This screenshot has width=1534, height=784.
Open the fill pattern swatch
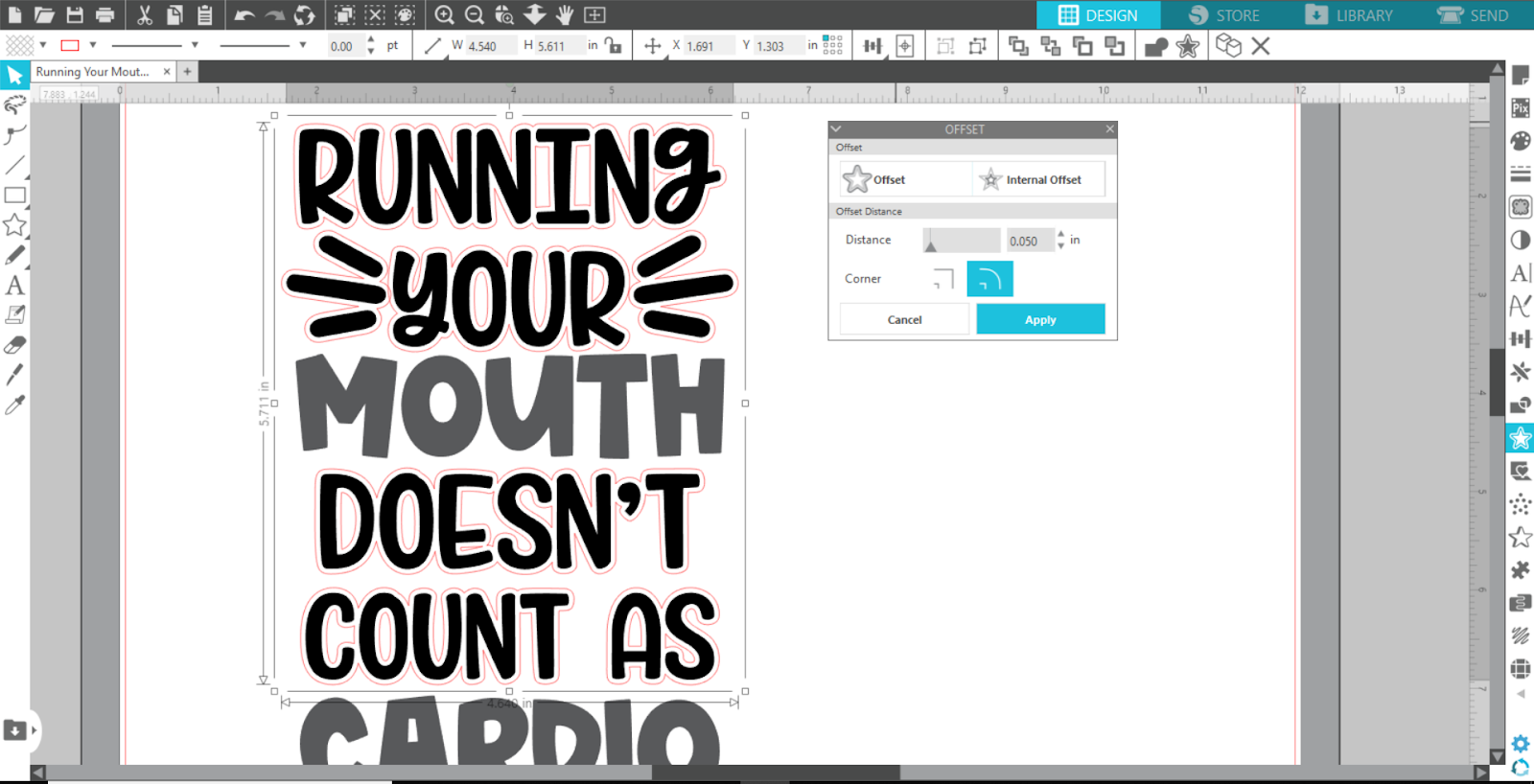[x=19, y=45]
